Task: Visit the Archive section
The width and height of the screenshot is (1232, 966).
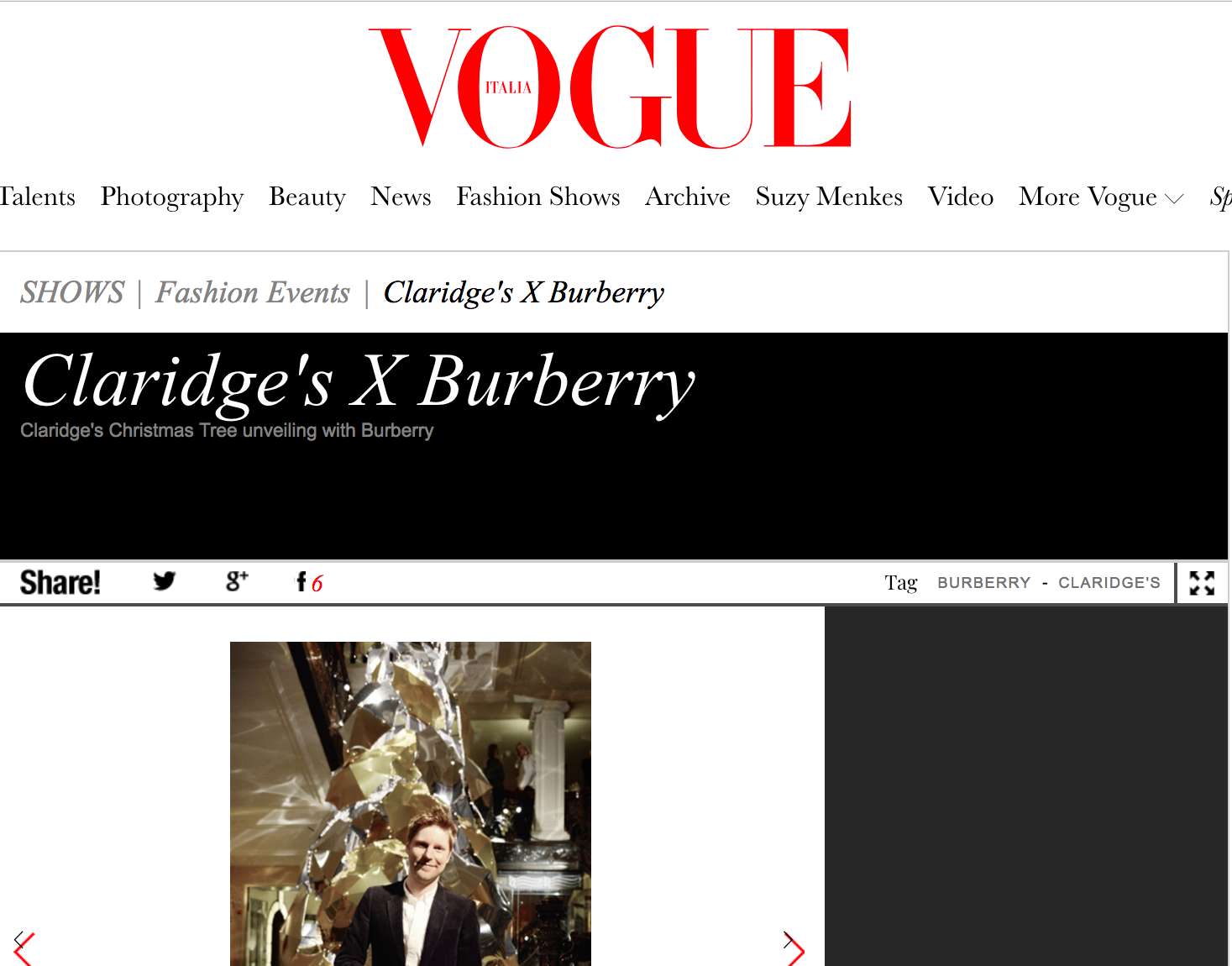Action: pyautogui.click(x=688, y=197)
